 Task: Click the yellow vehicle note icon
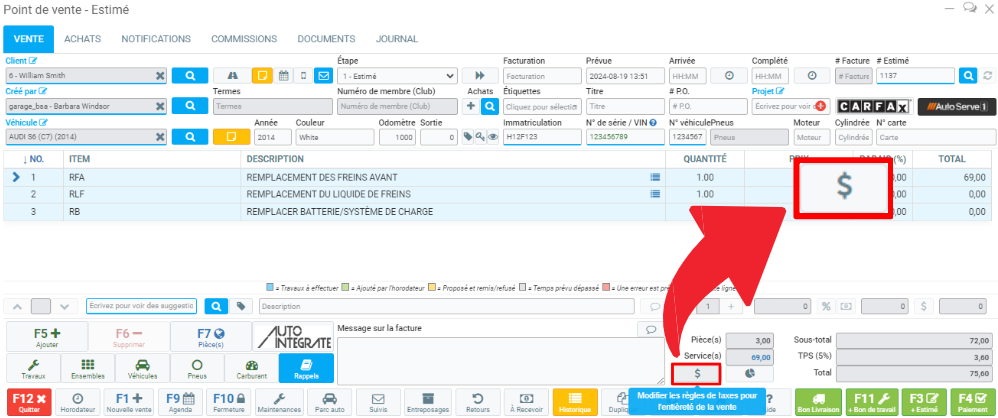pos(225,137)
